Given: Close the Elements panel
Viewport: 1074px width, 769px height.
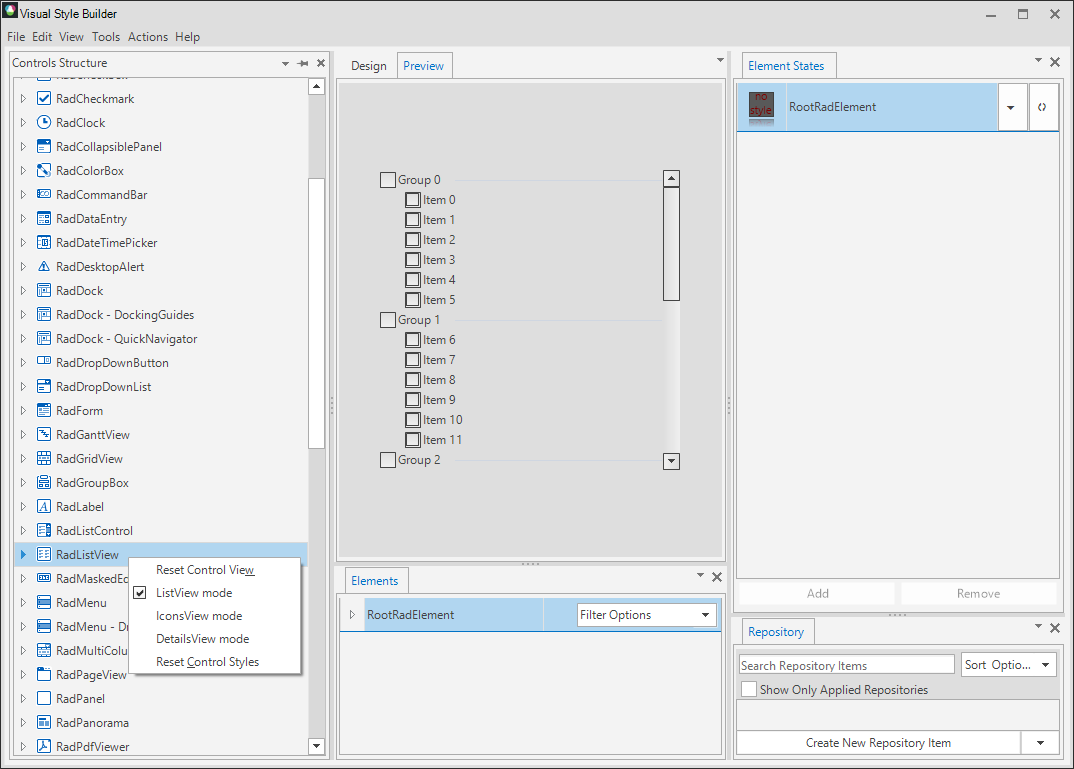Looking at the screenshot, I should click(x=716, y=577).
